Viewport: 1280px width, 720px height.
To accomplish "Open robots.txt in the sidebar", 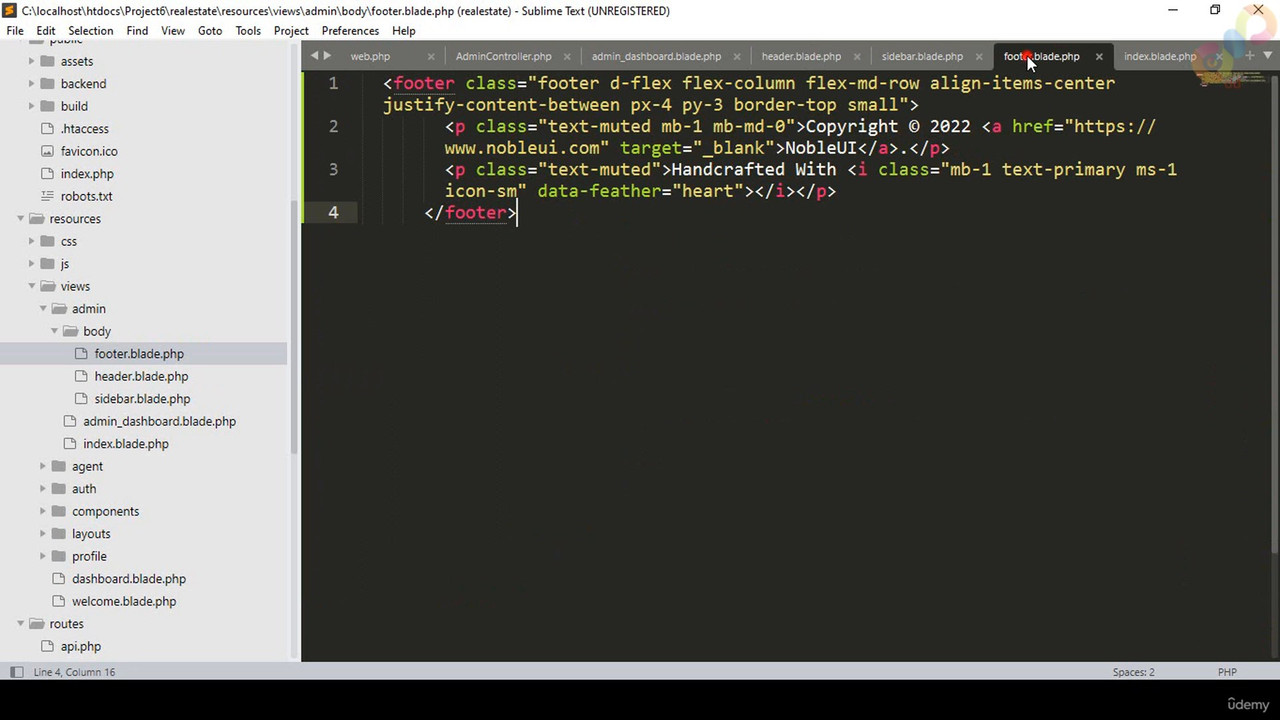I will pyautogui.click(x=86, y=196).
